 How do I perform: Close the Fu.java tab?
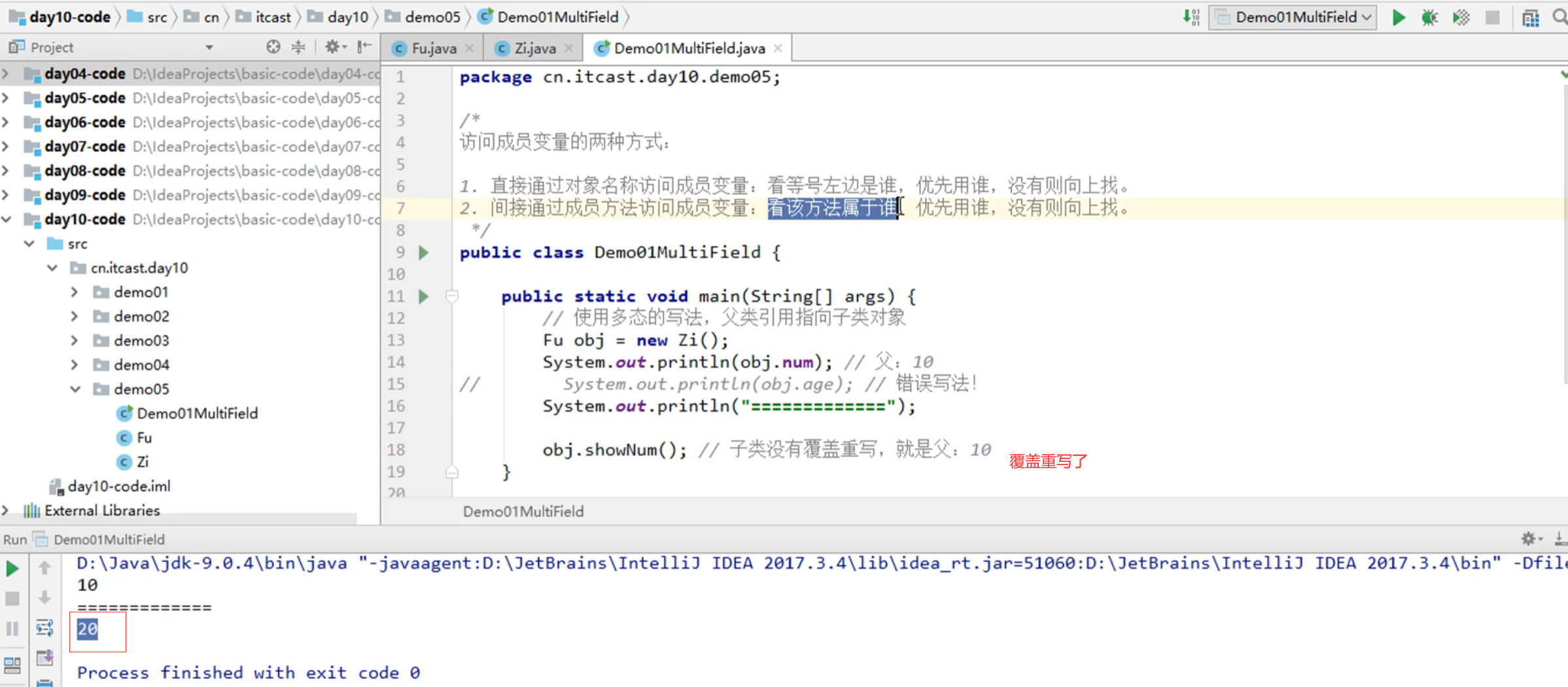(469, 48)
